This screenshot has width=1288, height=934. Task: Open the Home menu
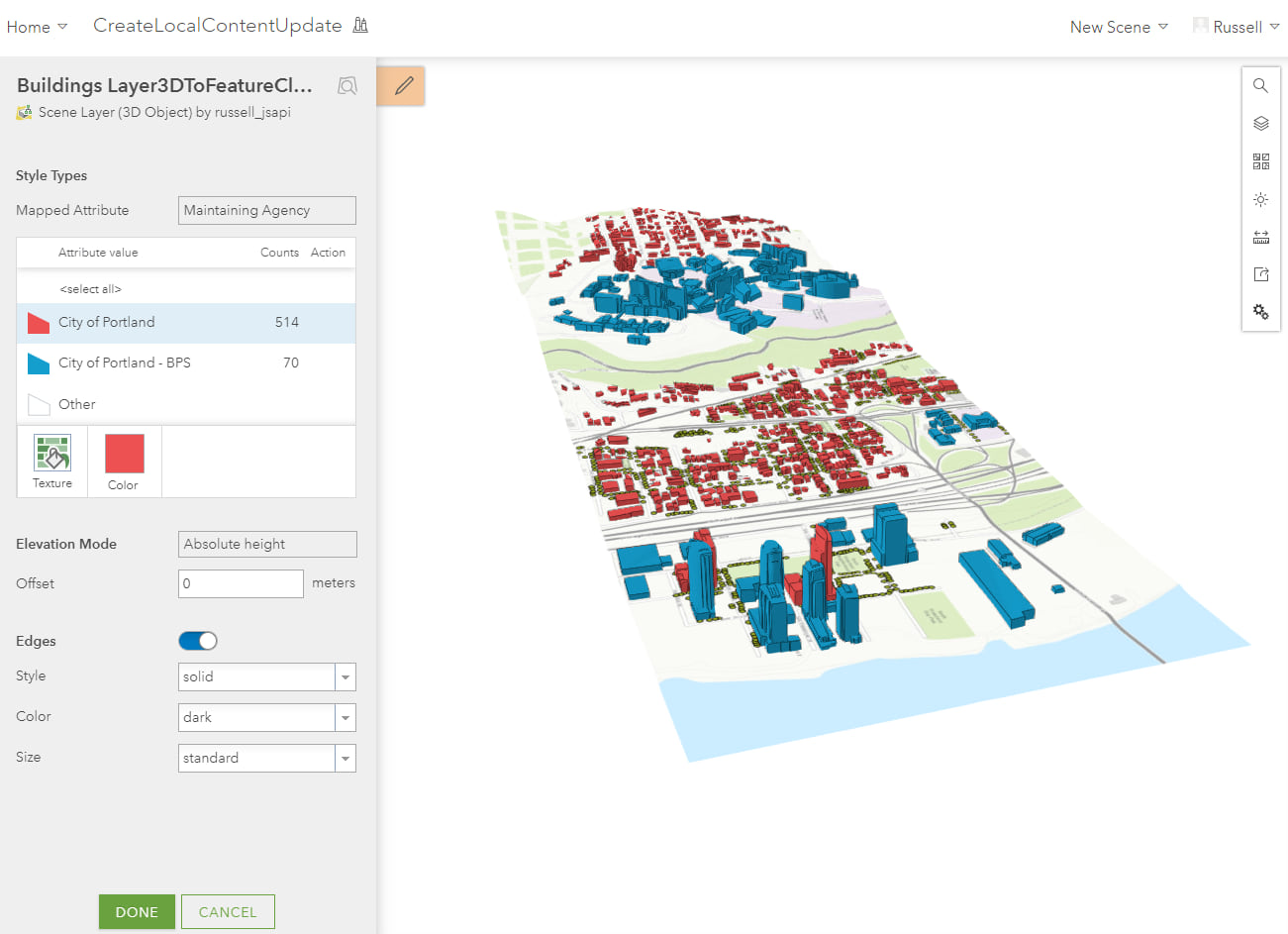(x=37, y=27)
